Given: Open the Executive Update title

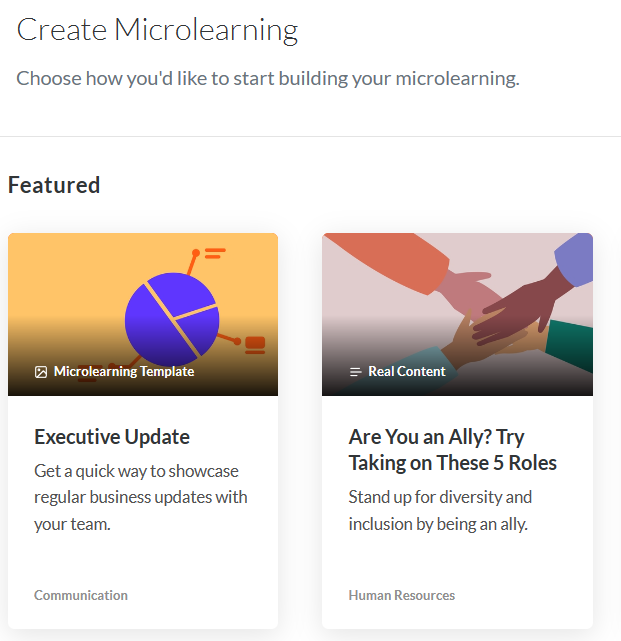Looking at the screenshot, I should 112,437.
